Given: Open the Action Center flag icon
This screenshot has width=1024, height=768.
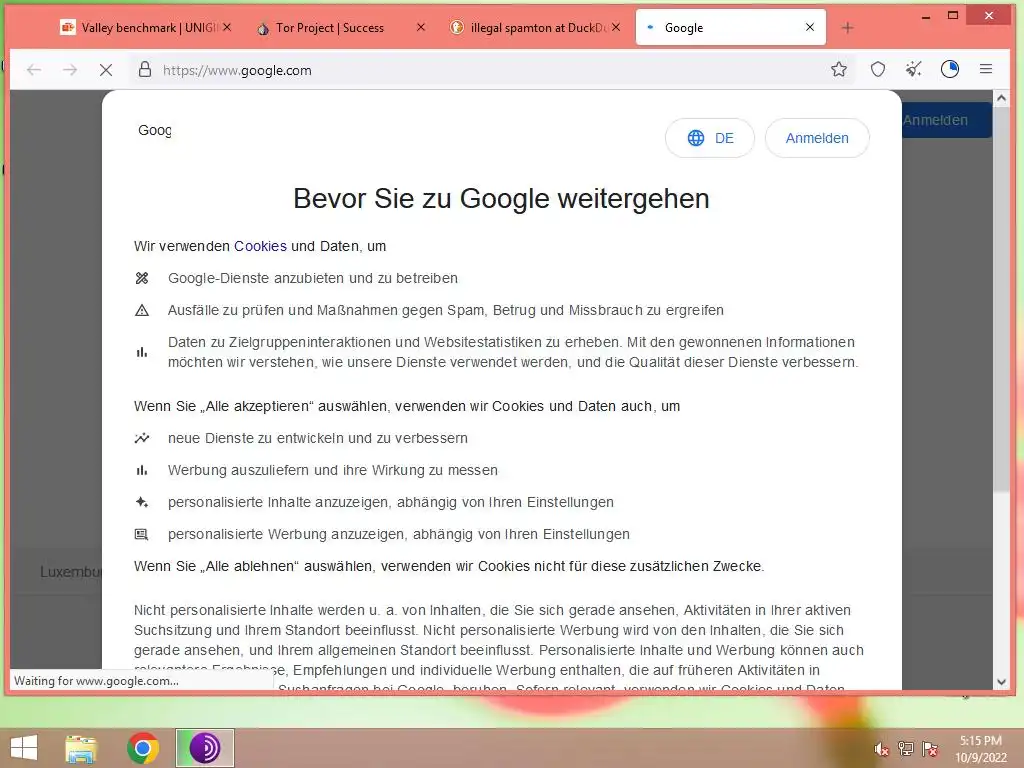Looking at the screenshot, I should [x=930, y=749].
